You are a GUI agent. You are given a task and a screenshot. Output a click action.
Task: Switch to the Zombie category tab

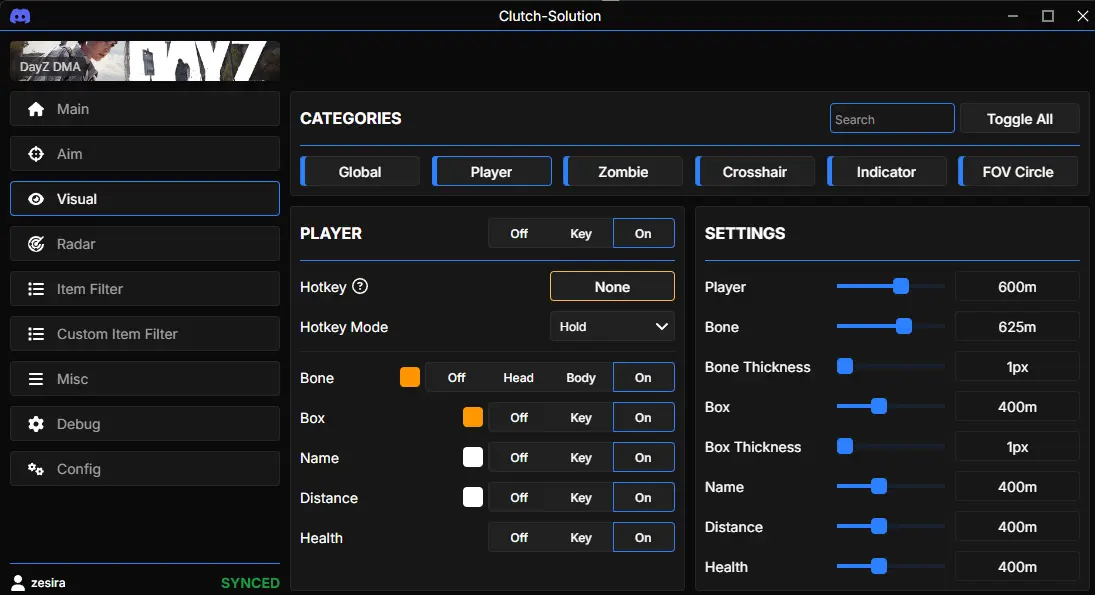623,172
